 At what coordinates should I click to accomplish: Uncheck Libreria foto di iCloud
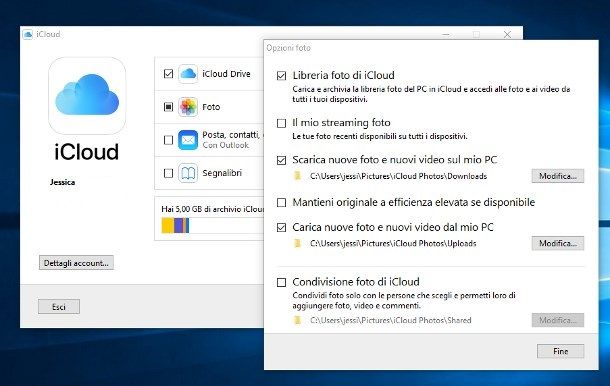tap(281, 75)
